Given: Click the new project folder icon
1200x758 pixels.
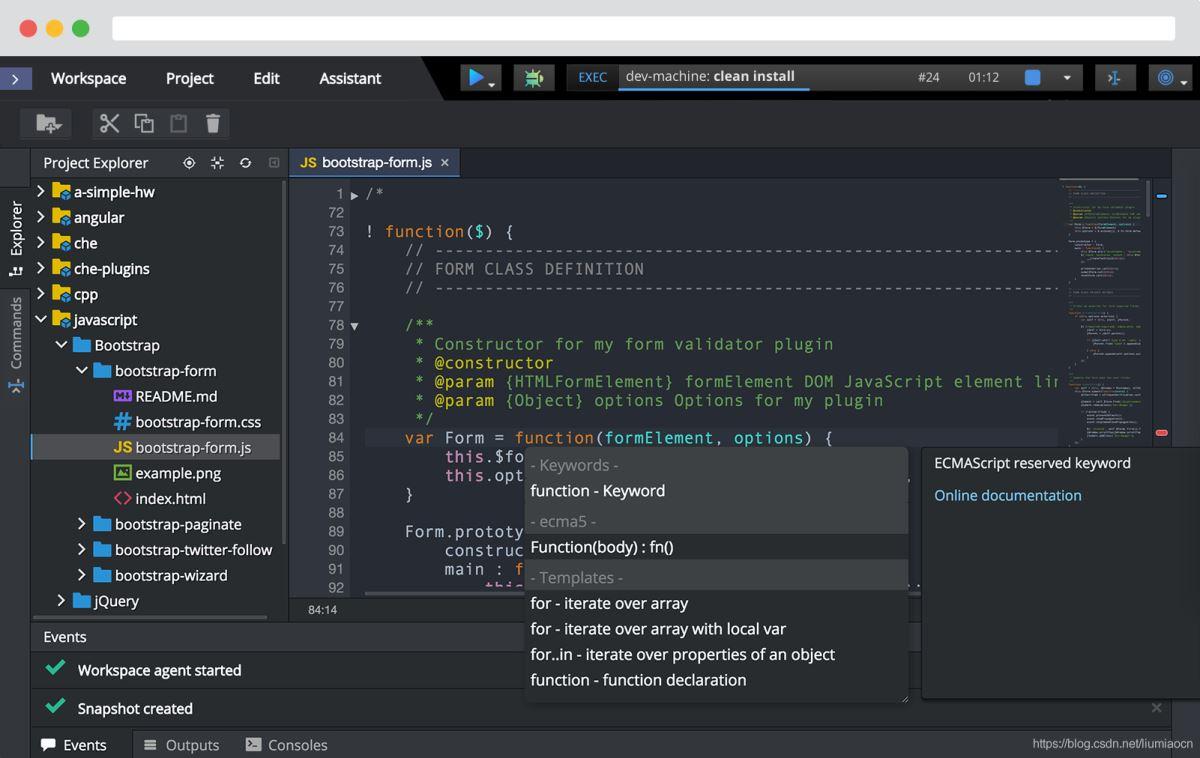Looking at the screenshot, I should point(48,123).
